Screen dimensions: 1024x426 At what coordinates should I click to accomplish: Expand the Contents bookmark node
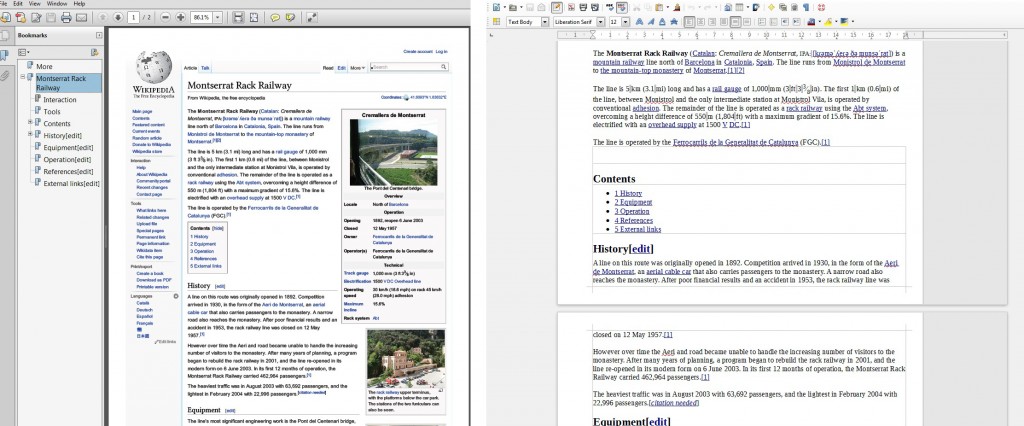[x=30, y=123]
